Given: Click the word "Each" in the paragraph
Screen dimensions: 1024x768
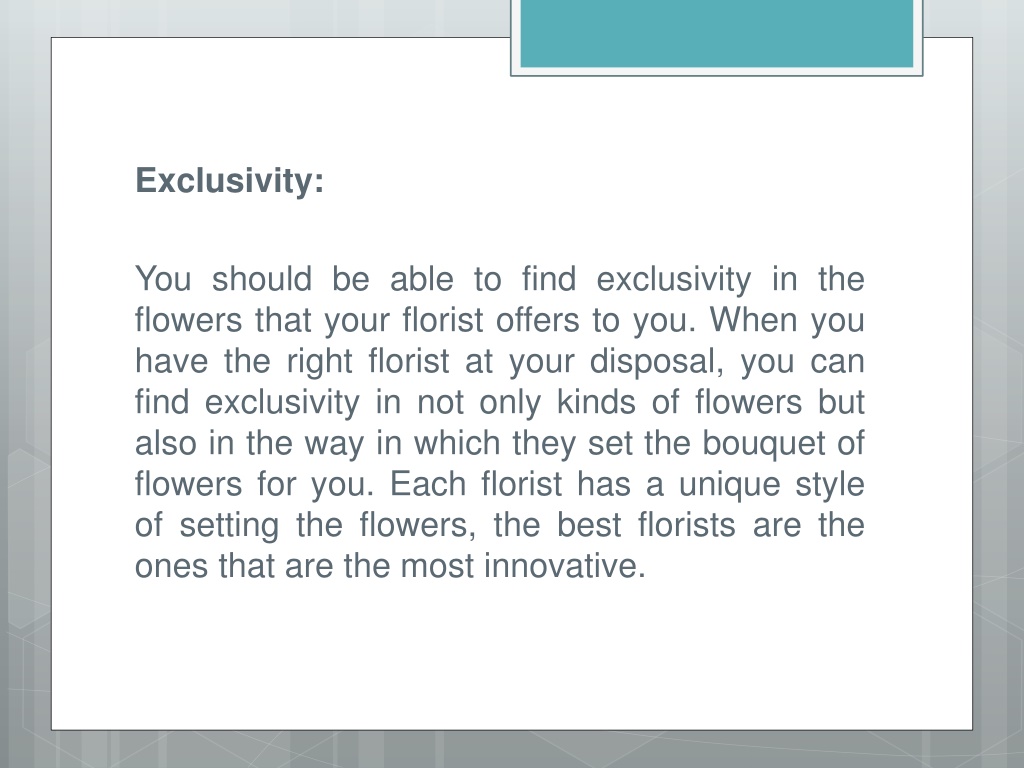Looking at the screenshot, I should click(428, 485).
